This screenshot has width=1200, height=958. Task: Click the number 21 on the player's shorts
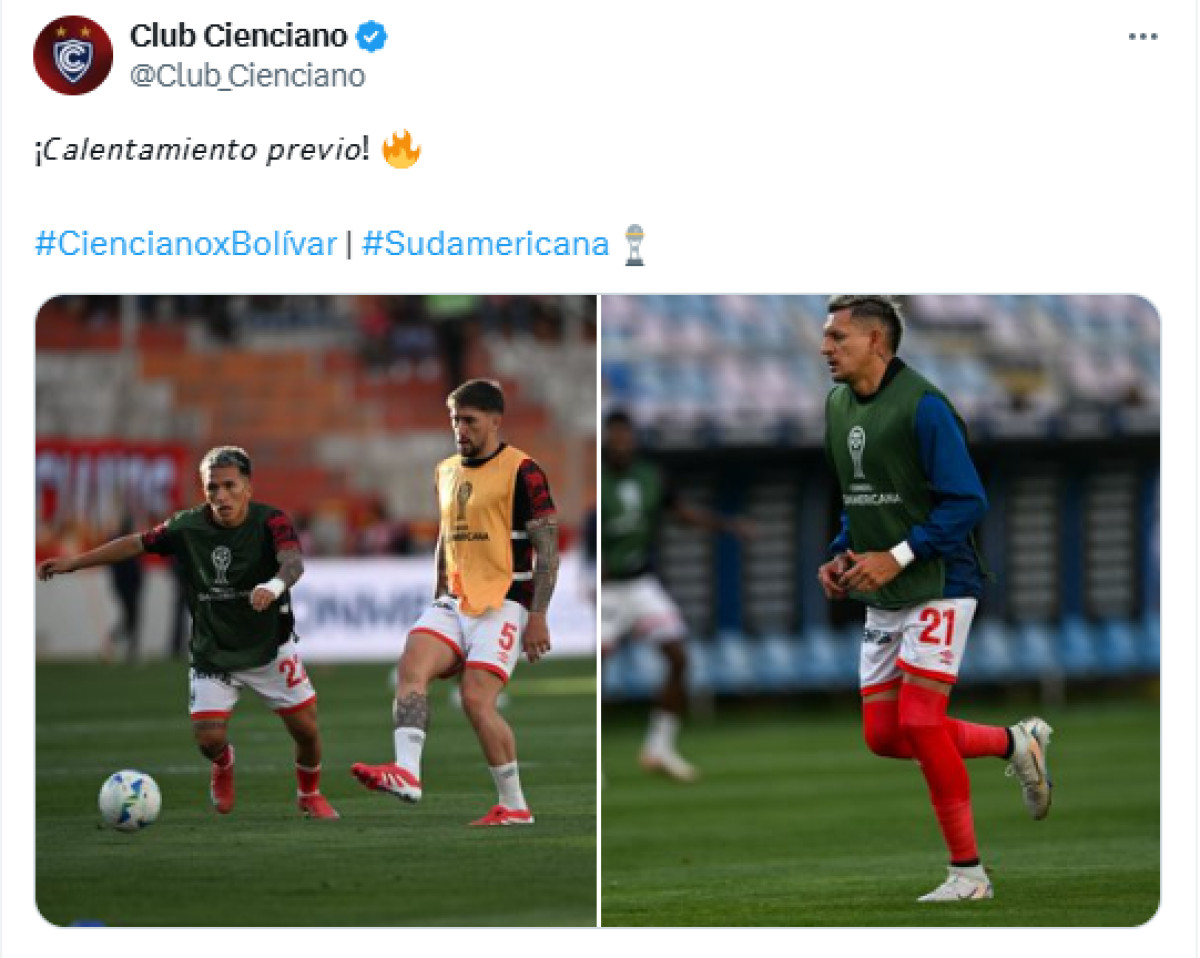937,628
